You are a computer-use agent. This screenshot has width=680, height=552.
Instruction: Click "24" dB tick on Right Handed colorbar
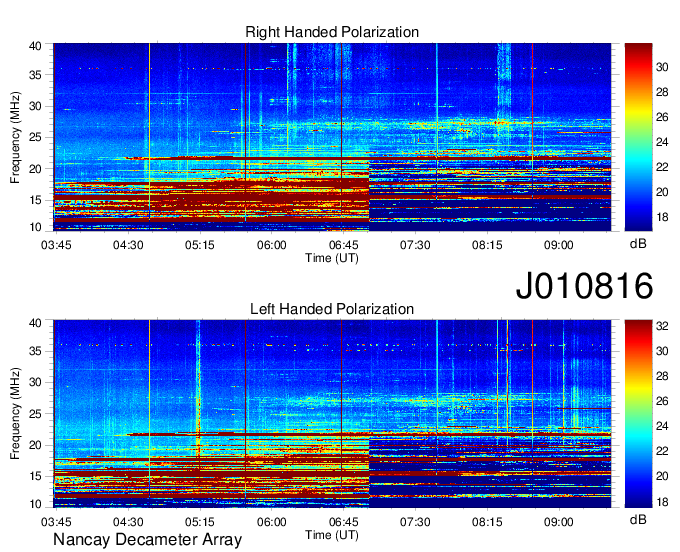pos(662,142)
